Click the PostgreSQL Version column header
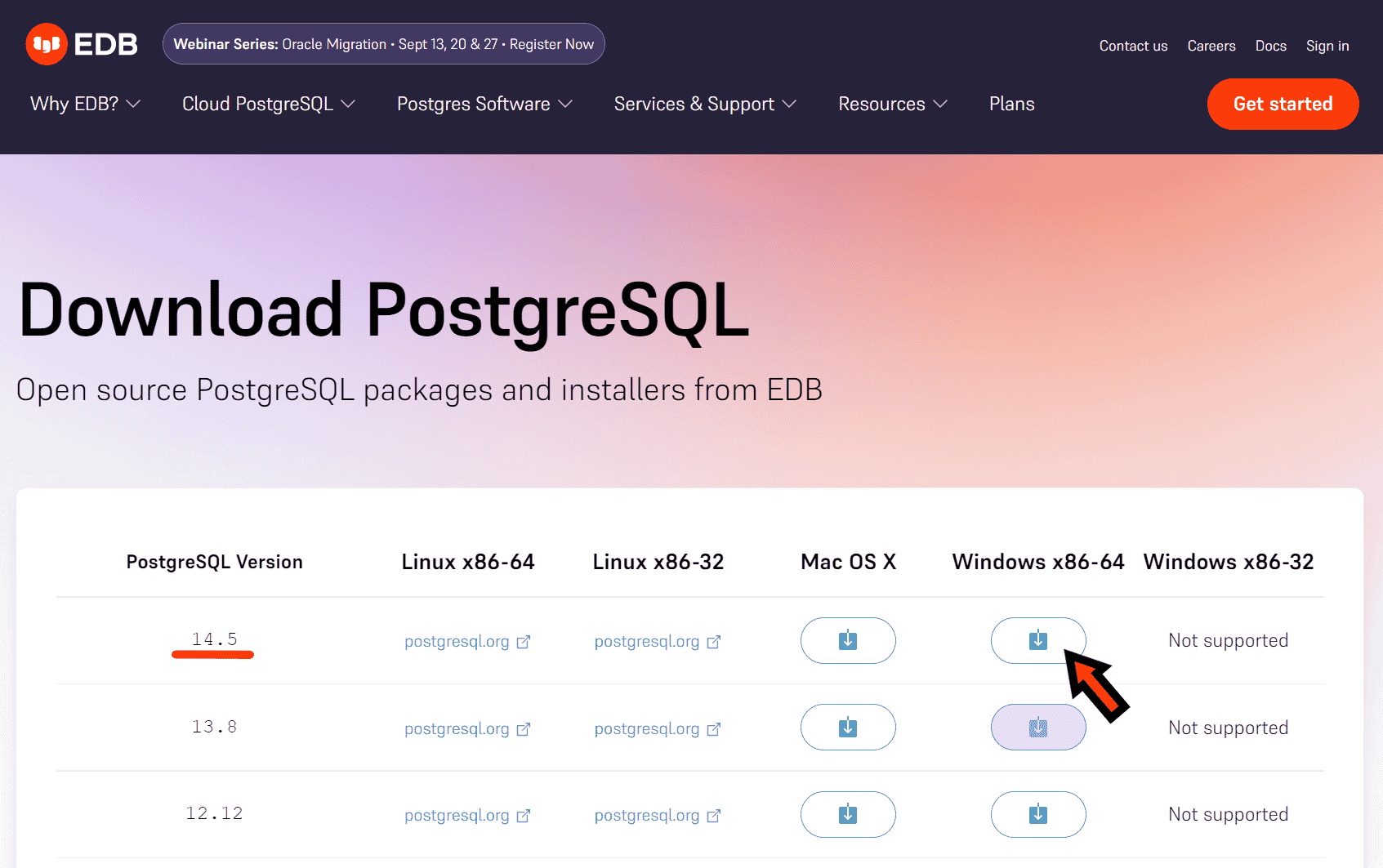 pyautogui.click(x=214, y=562)
